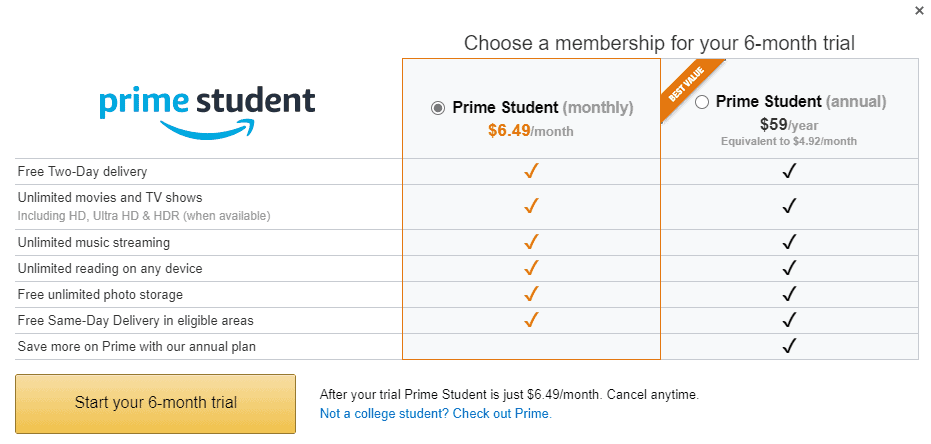Image resolution: width=931 pixels, height=444 pixels.
Task: Click orange checkmark for Free Two-Day delivery
Action: click(x=532, y=172)
